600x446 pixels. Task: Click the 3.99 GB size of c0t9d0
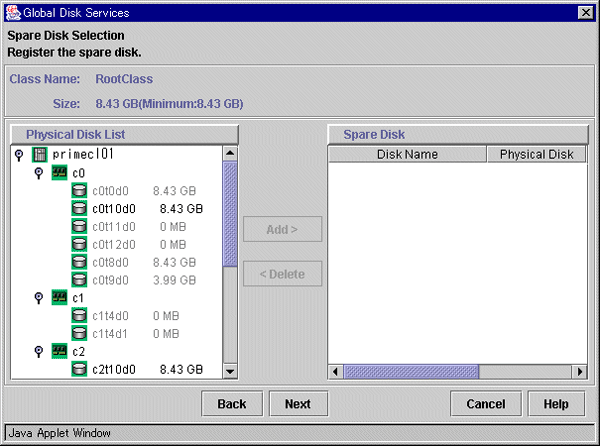(x=174, y=280)
